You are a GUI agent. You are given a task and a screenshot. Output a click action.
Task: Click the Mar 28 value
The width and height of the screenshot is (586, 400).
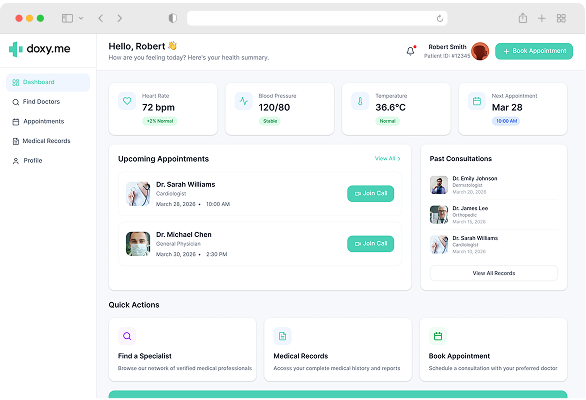coord(507,108)
